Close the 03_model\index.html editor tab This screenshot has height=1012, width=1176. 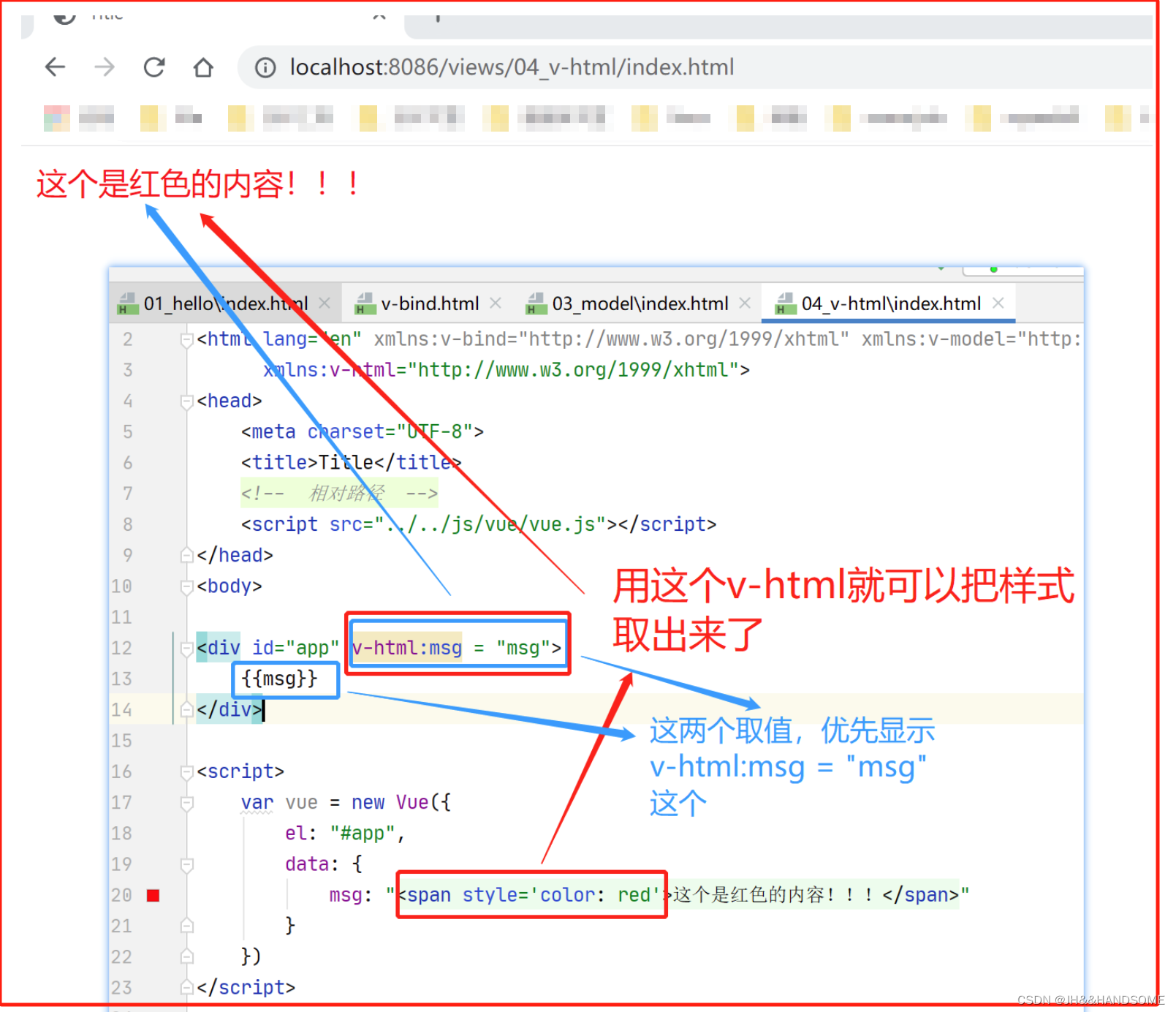coord(745,303)
